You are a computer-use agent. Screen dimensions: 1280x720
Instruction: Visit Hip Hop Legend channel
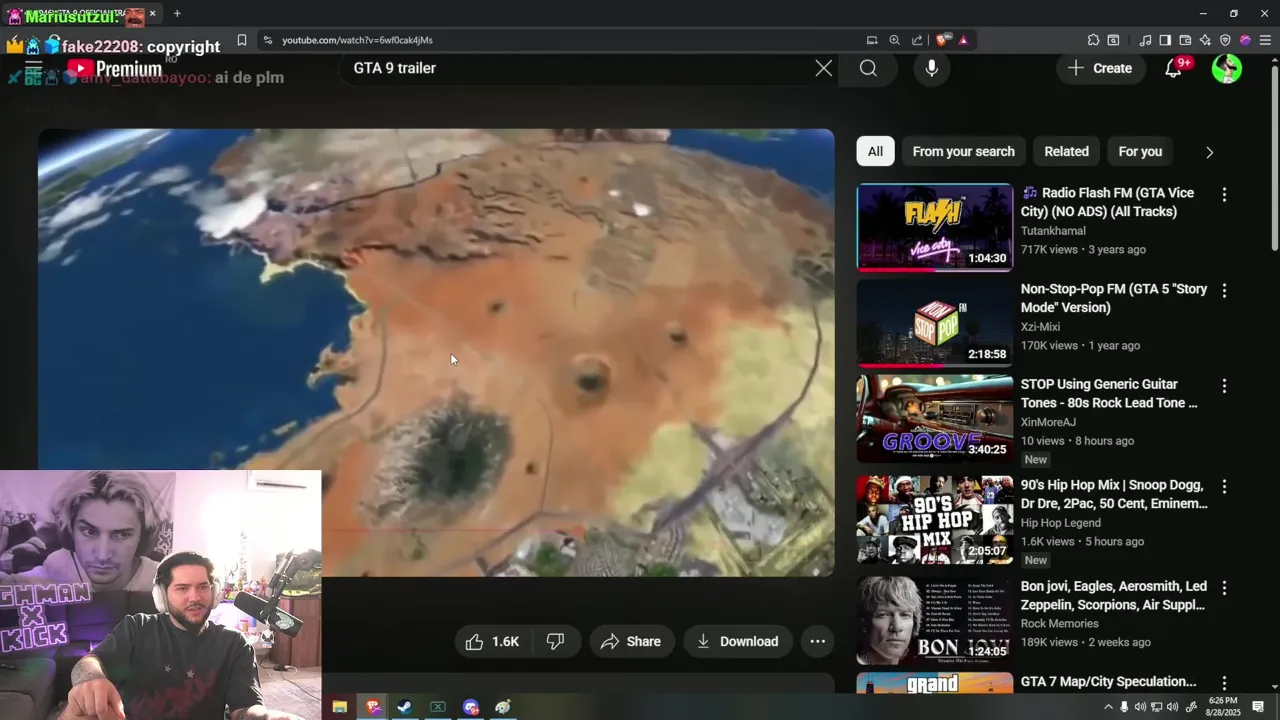(x=1060, y=523)
